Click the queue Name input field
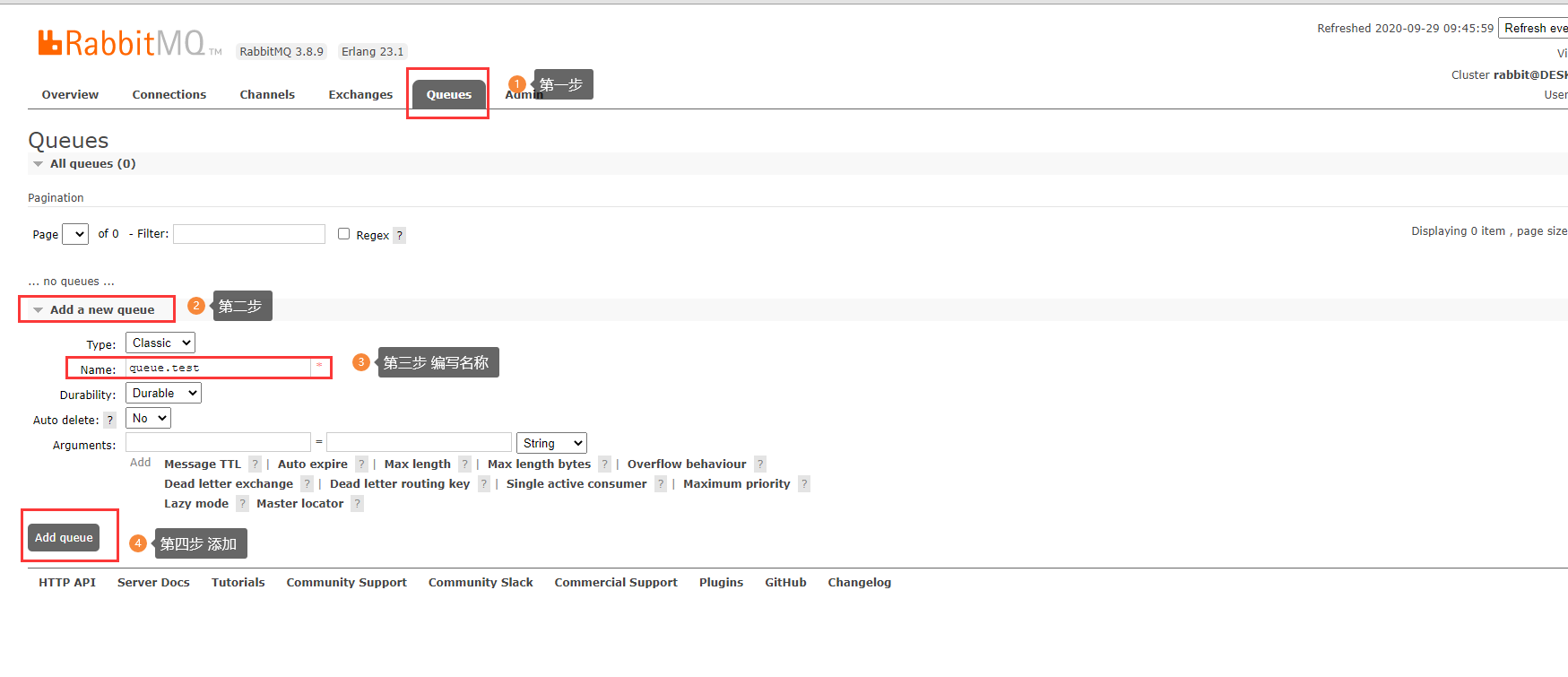The width and height of the screenshot is (1568, 677). point(218,368)
